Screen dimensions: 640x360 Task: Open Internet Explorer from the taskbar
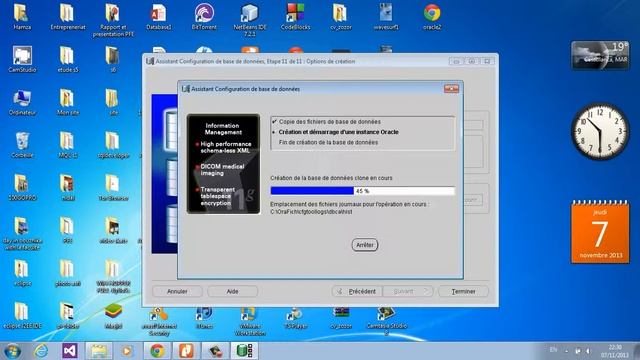coord(41,351)
